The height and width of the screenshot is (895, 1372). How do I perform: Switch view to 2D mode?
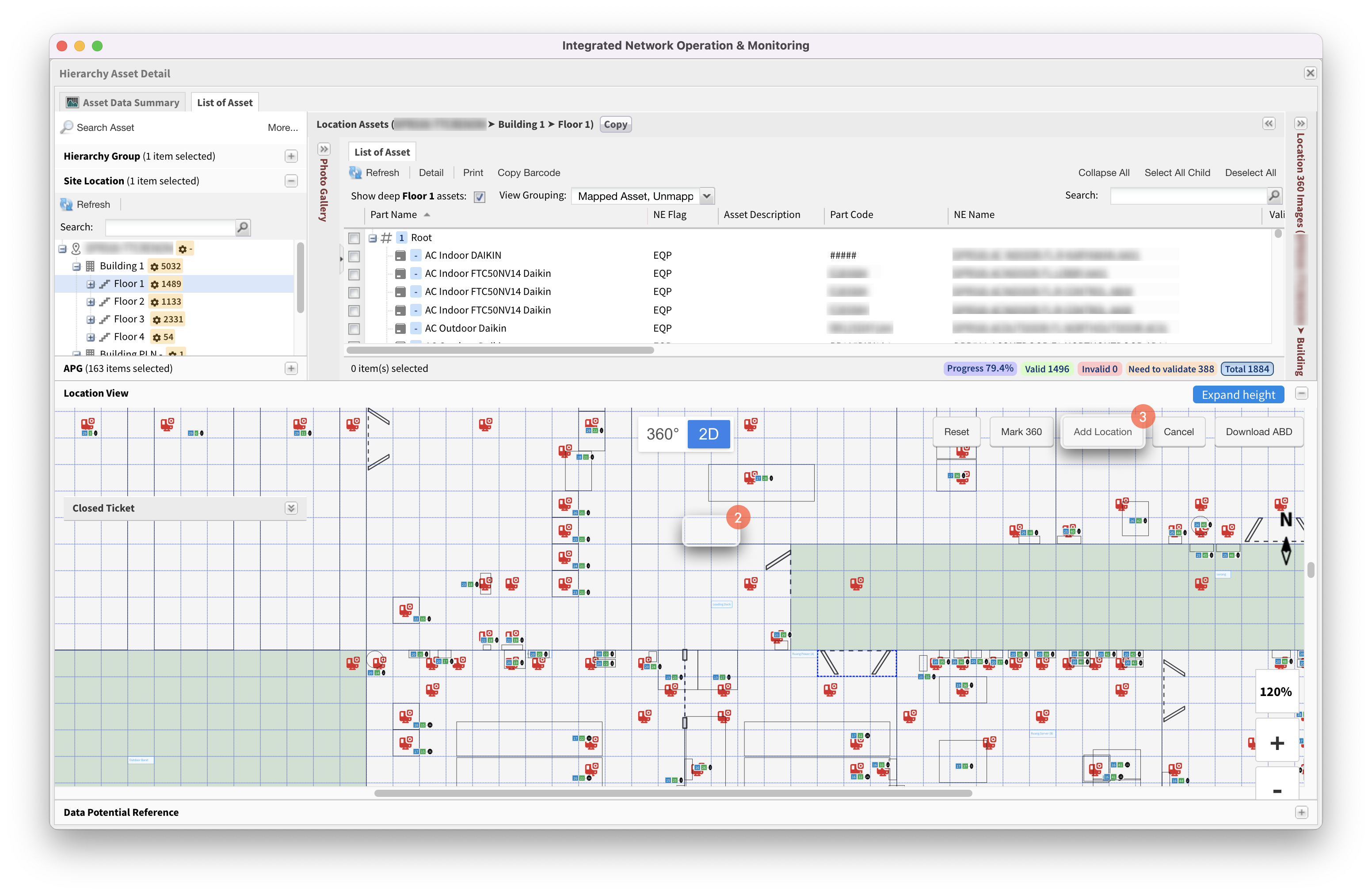(709, 434)
